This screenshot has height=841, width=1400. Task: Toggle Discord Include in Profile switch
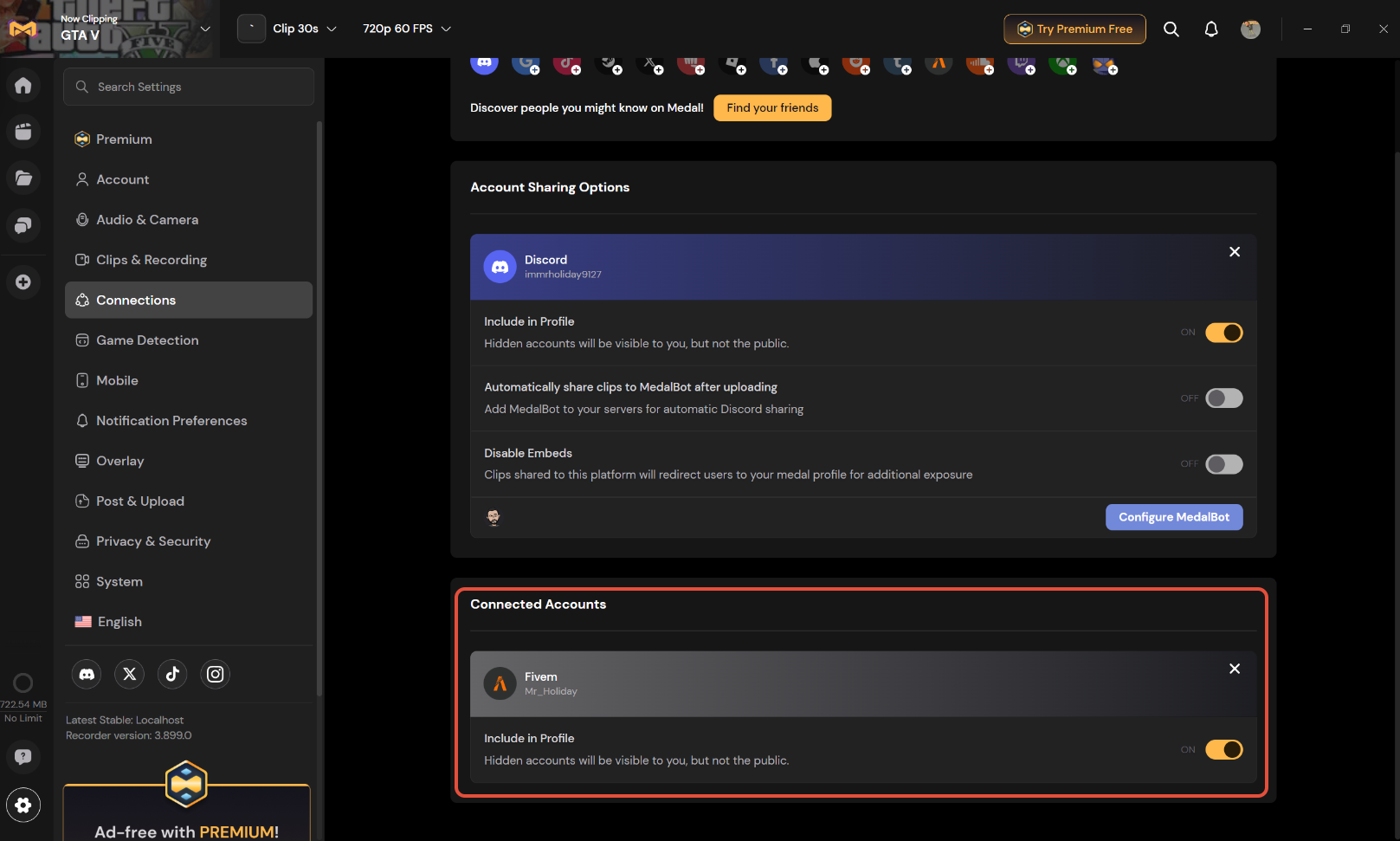tap(1224, 333)
